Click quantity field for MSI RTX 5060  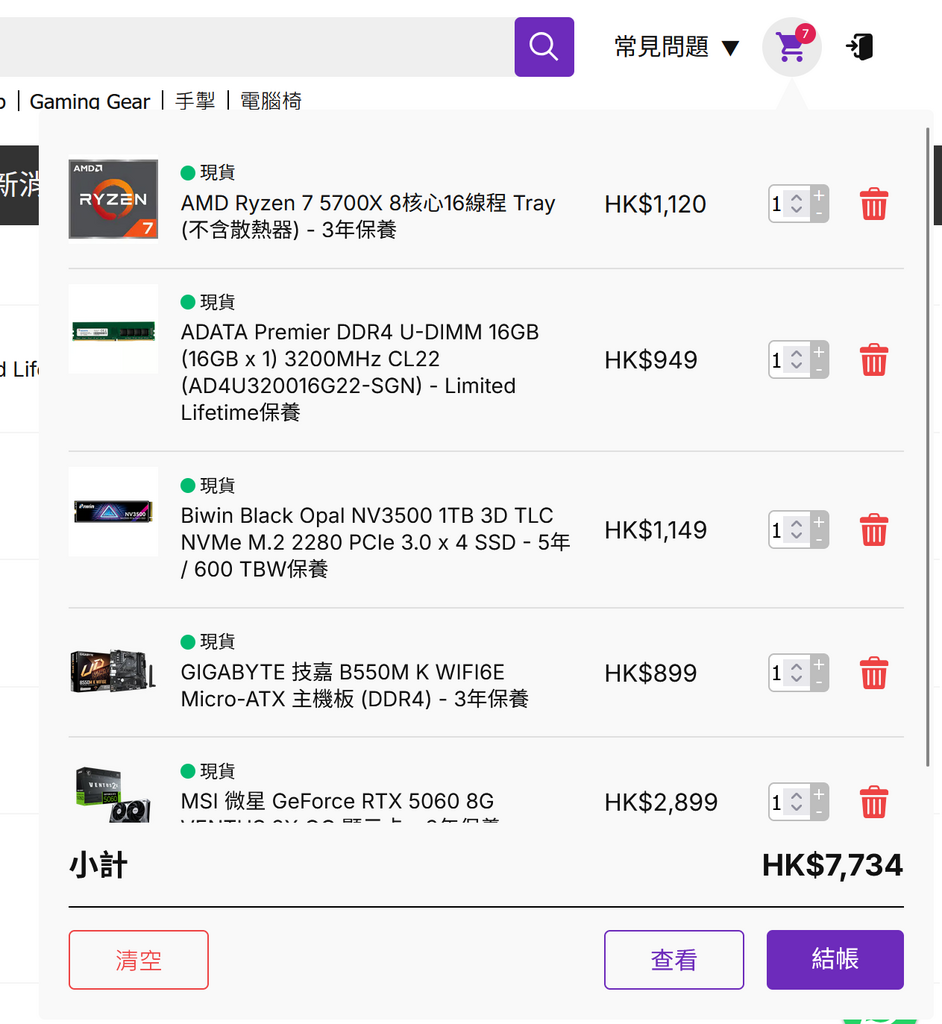(789, 802)
